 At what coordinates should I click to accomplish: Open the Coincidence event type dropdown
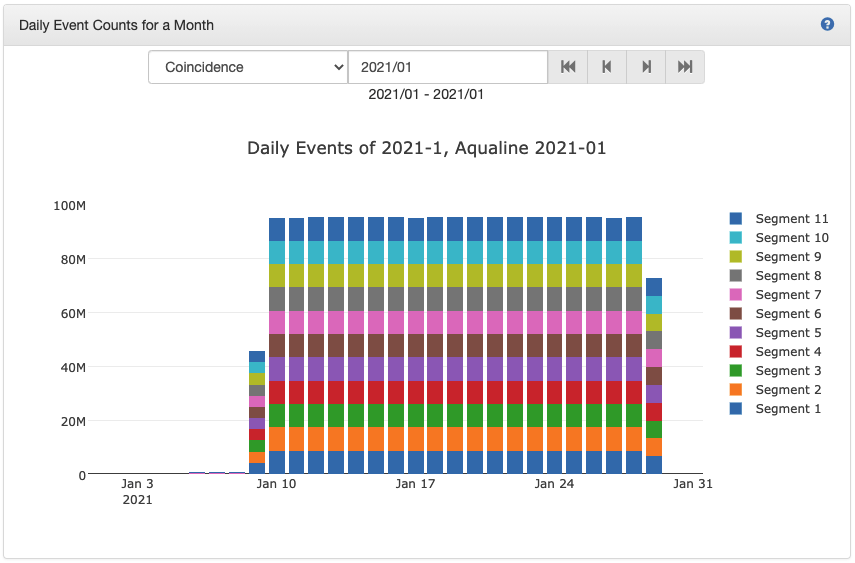tap(247, 67)
